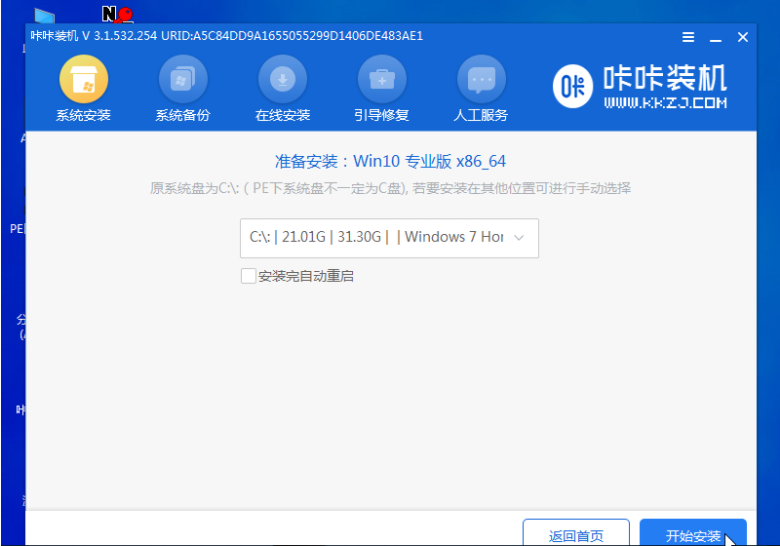Select the 在线安装 (Online Install) icon
This screenshot has width=780, height=546.
[283, 79]
